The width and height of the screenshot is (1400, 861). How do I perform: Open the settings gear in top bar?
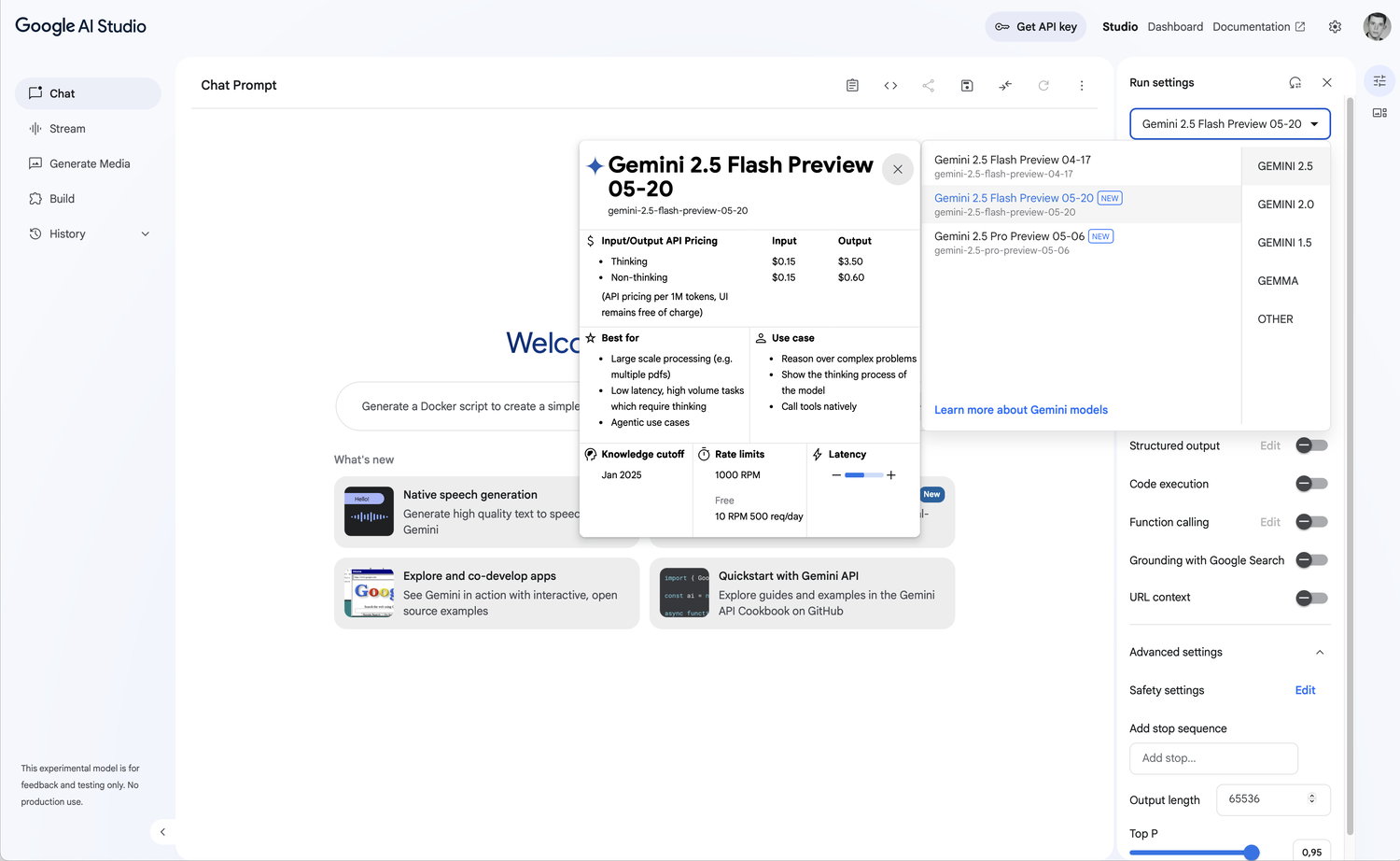(1335, 26)
